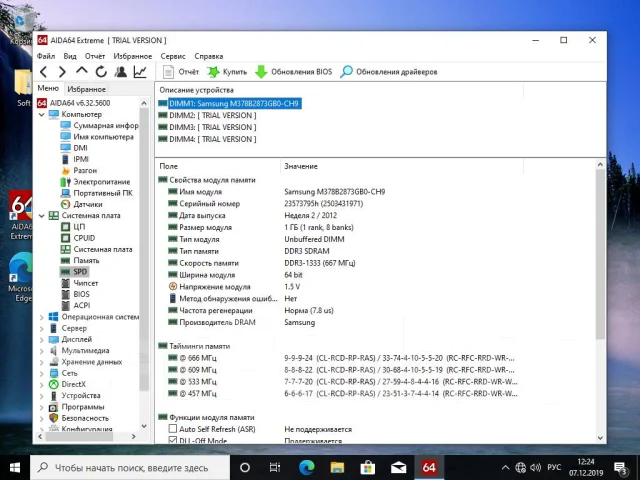The height and width of the screenshot is (480, 640).
Task: Open File Explorer from the taskbar
Action: coord(337,467)
